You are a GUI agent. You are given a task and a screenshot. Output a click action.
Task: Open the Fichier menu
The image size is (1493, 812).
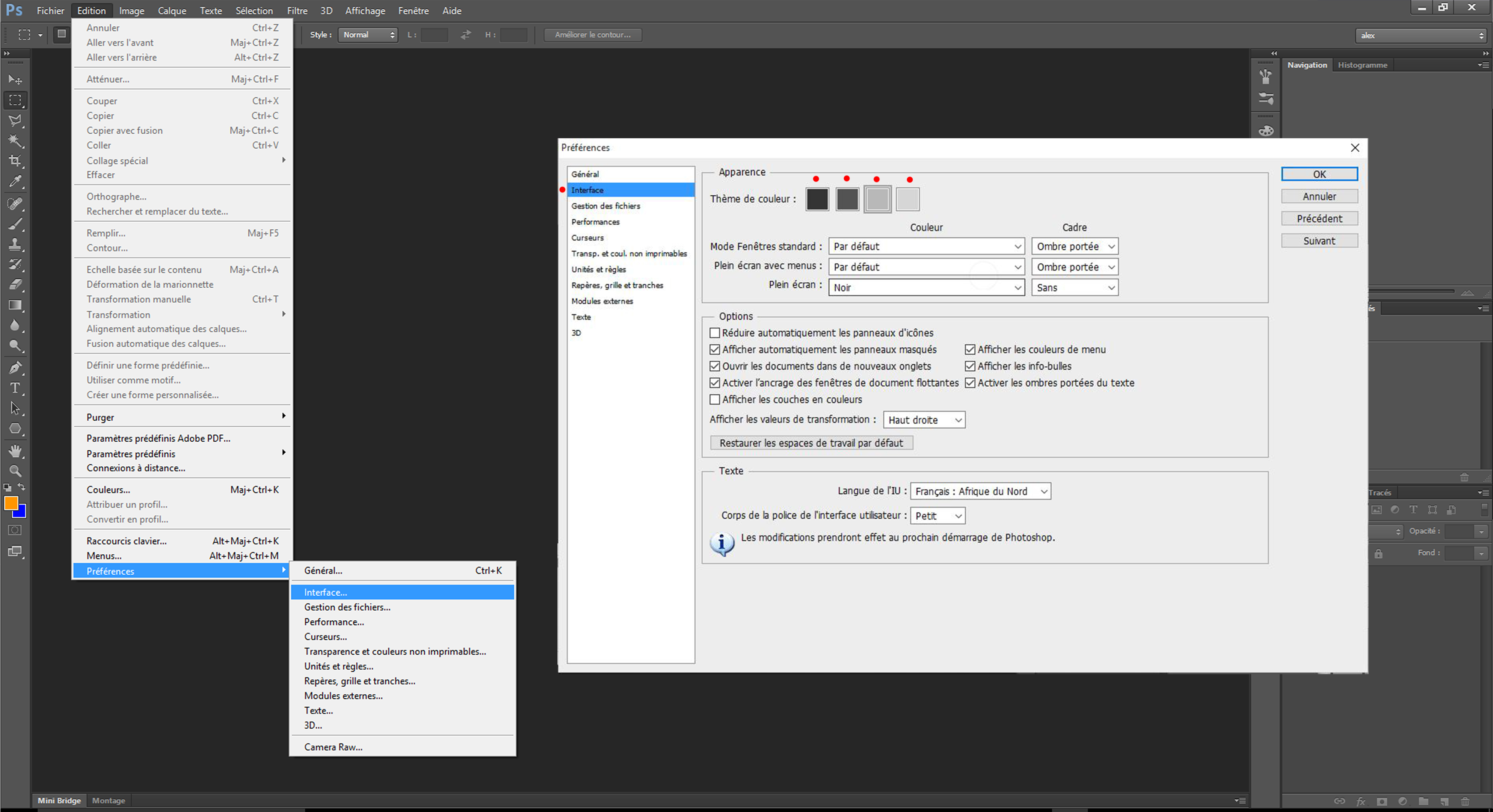click(50, 11)
